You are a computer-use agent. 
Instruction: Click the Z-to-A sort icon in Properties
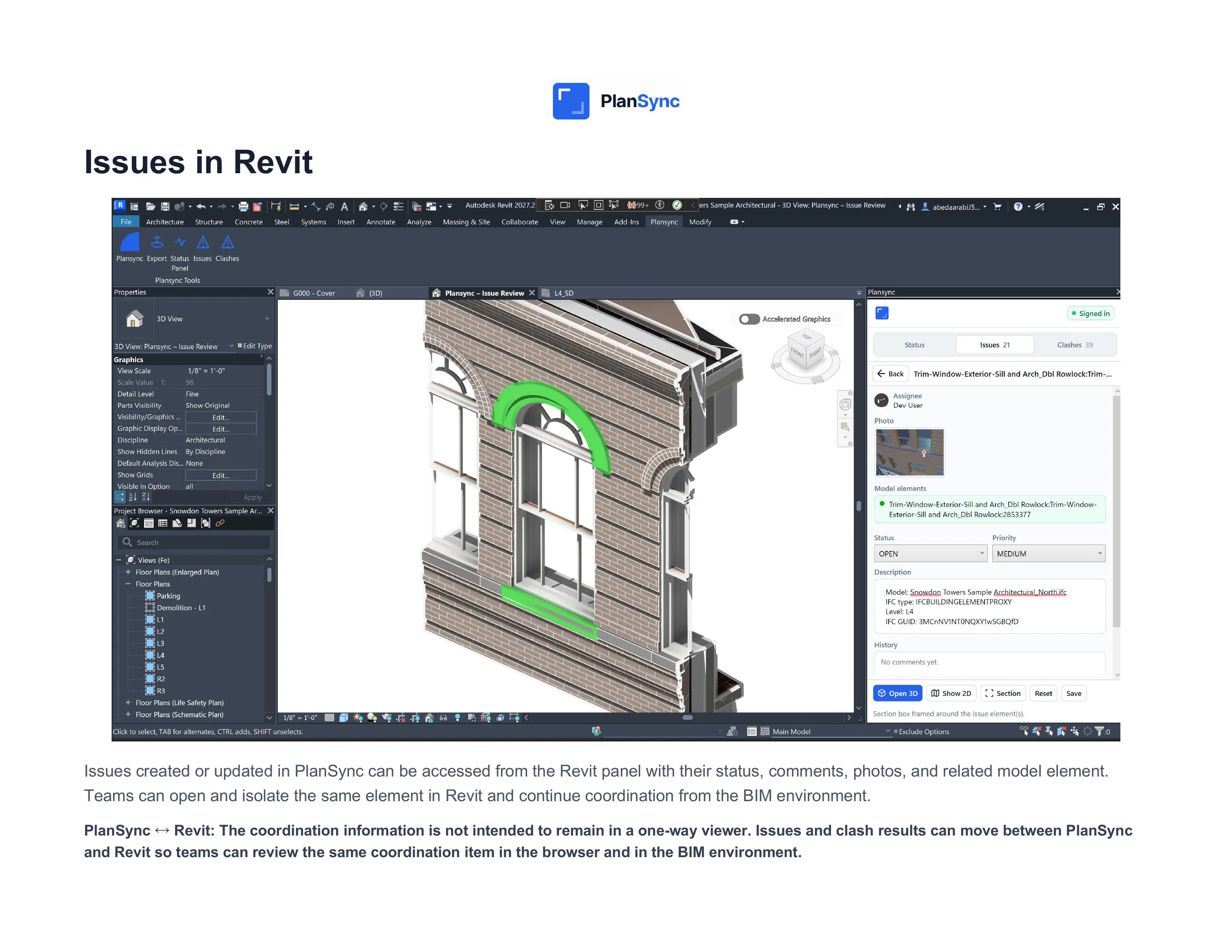pyautogui.click(x=146, y=497)
